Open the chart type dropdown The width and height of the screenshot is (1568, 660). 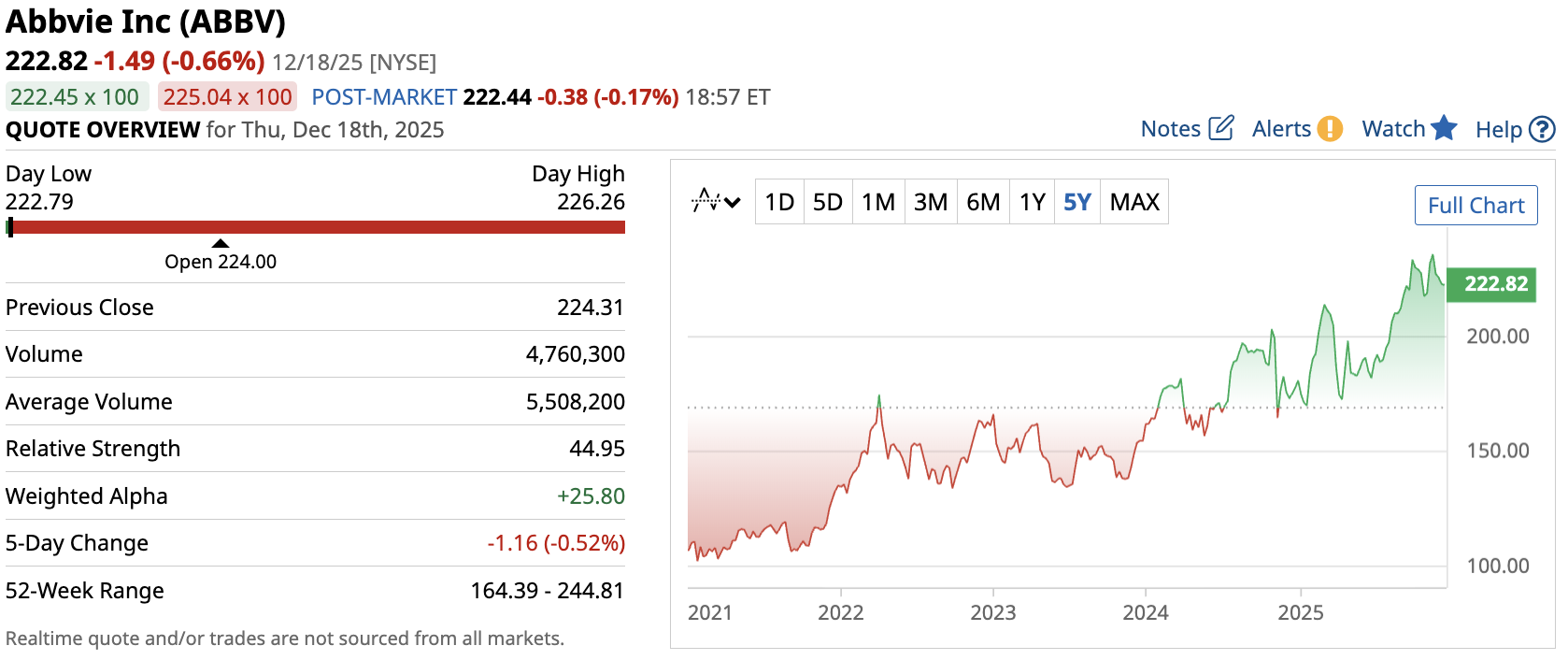click(716, 202)
